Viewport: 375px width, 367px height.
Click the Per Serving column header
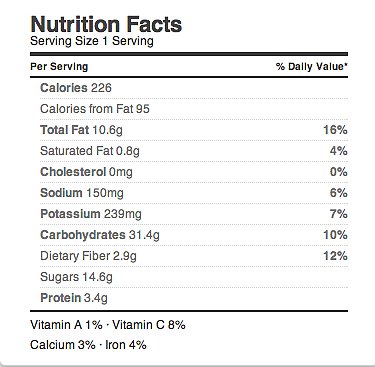pyautogui.click(x=59, y=66)
